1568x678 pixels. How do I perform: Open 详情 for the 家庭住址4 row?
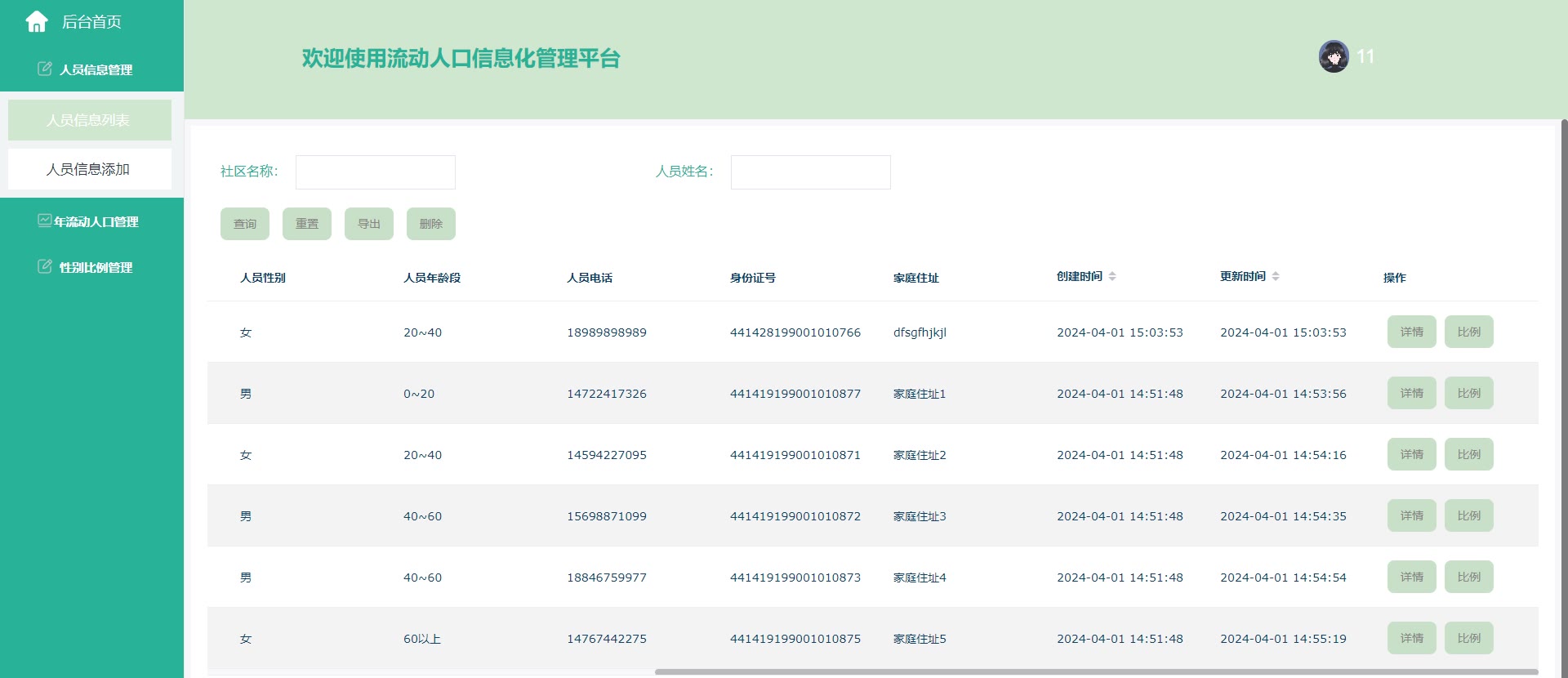click(1412, 577)
